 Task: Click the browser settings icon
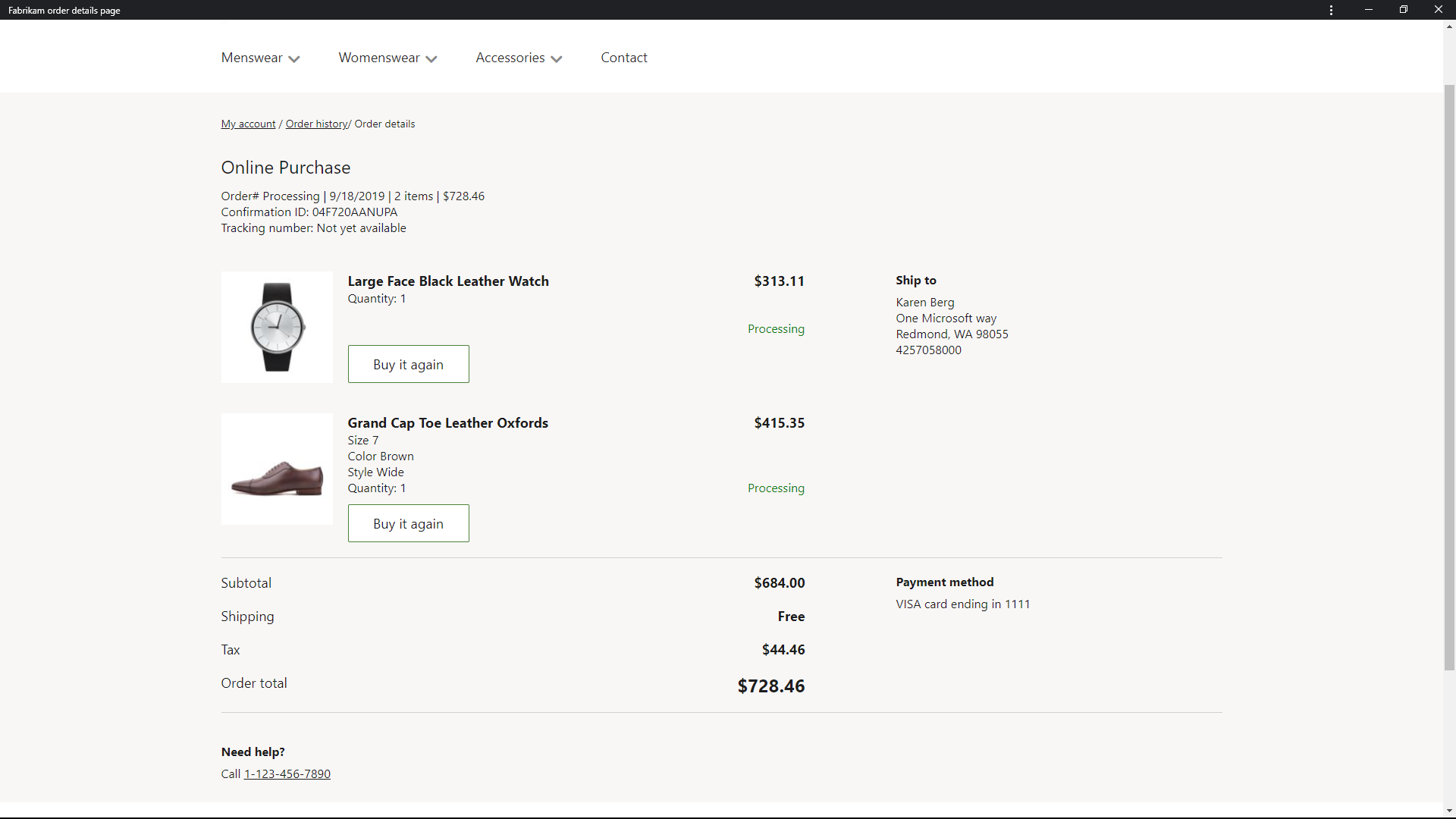[x=1331, y=10]
